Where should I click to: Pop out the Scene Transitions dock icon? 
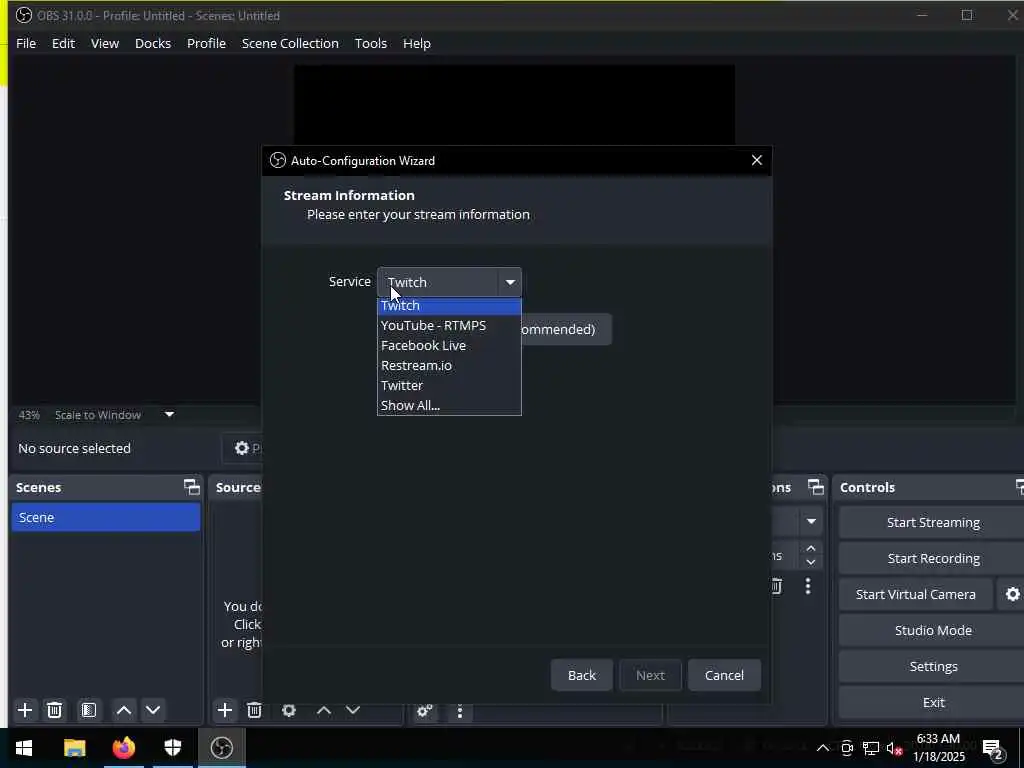pyautogui.click(x=816, y=487)
